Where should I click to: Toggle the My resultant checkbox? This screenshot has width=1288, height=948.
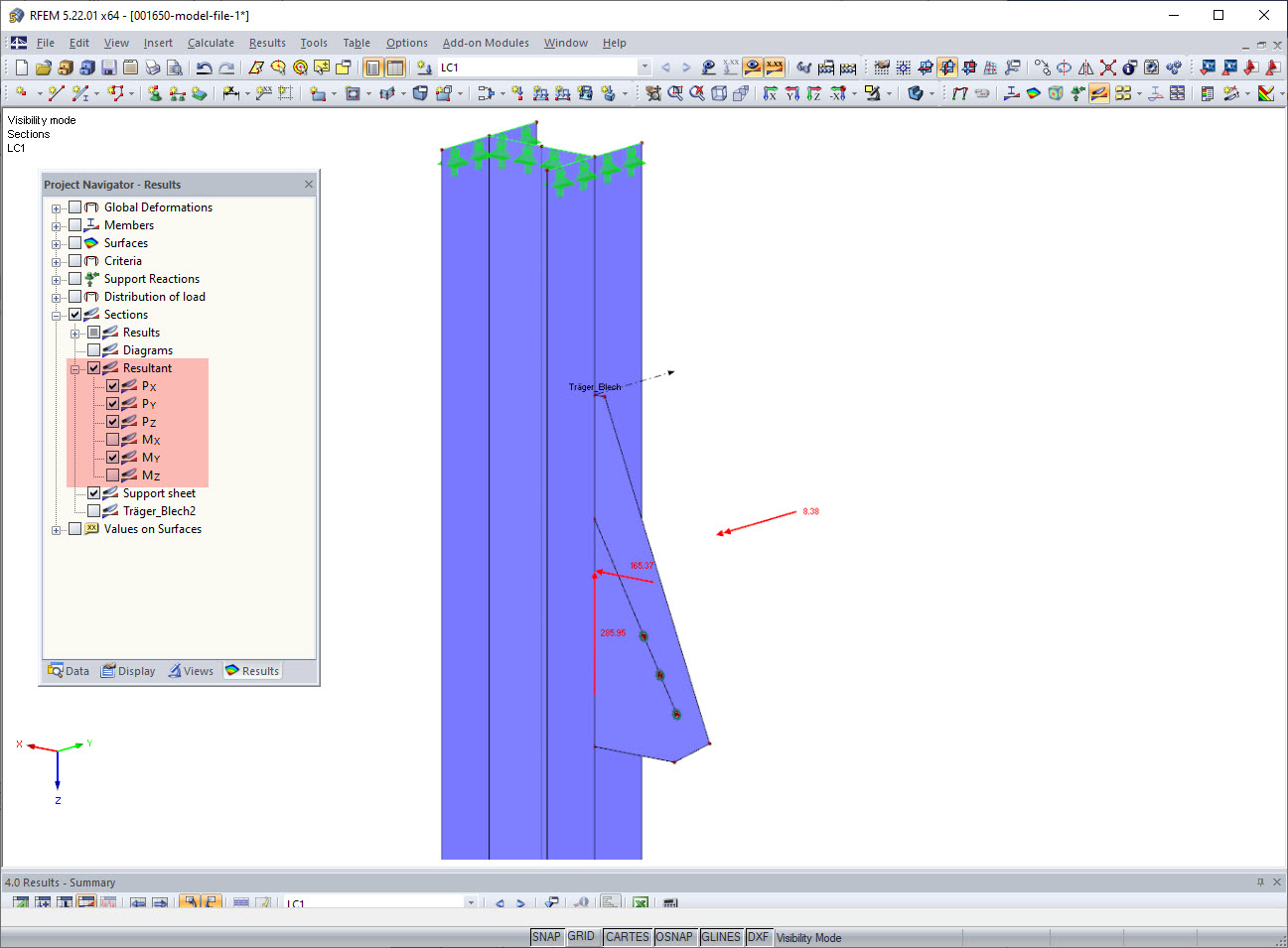click(112, 458)
